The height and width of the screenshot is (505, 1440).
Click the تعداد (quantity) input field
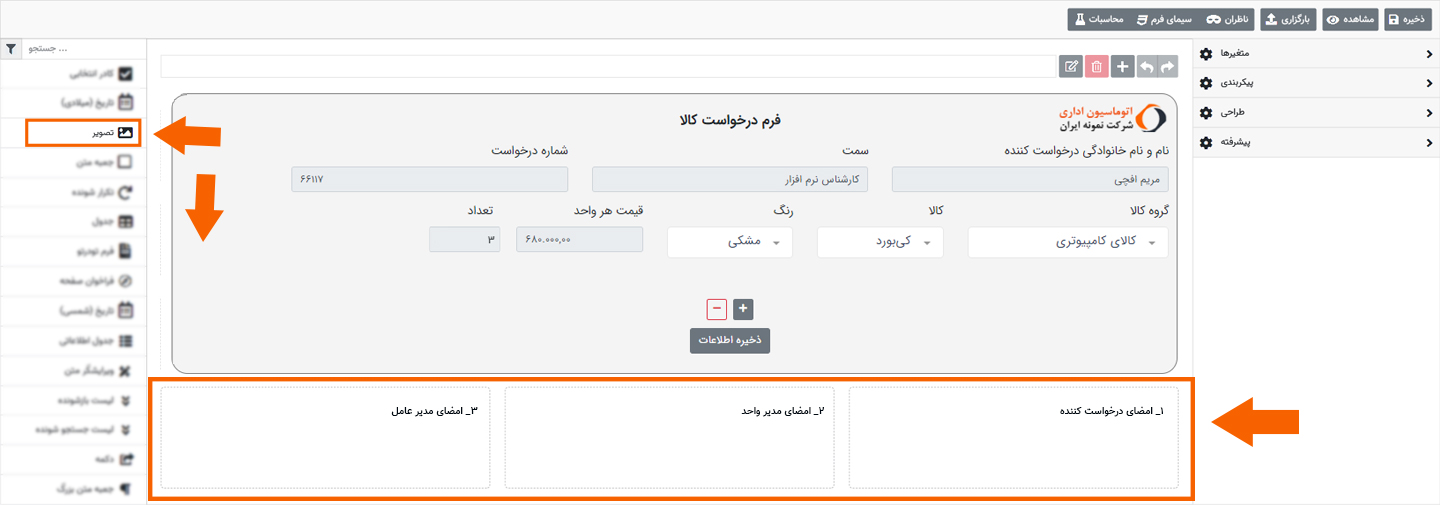click(464, 239)
